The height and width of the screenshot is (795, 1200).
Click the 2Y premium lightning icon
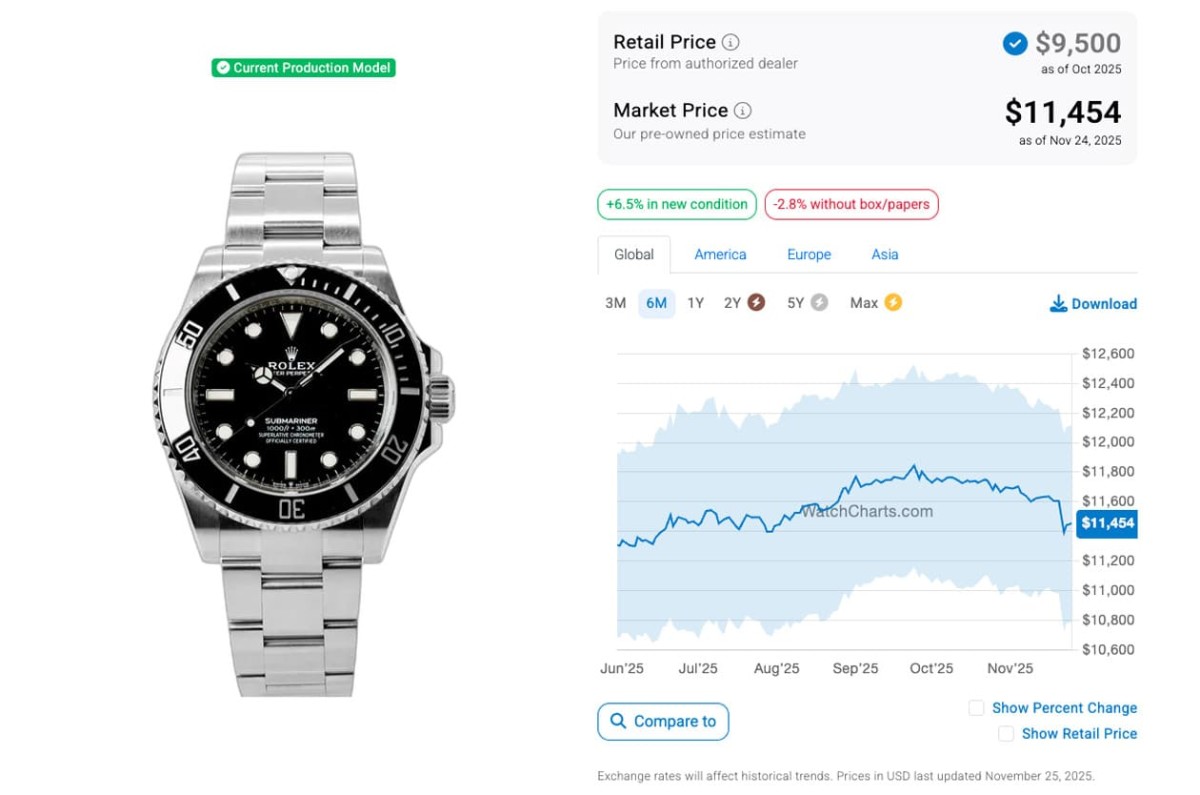(756, 302)
